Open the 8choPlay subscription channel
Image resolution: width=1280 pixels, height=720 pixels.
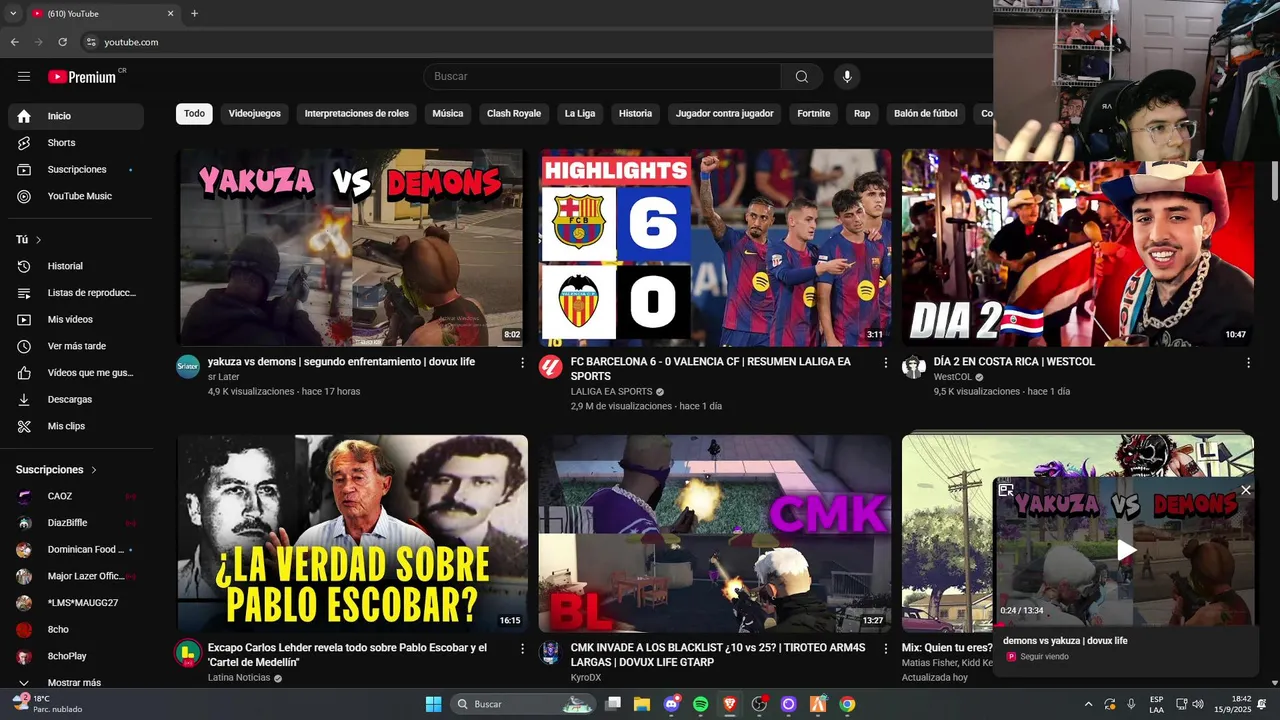[x=76, y=657]
